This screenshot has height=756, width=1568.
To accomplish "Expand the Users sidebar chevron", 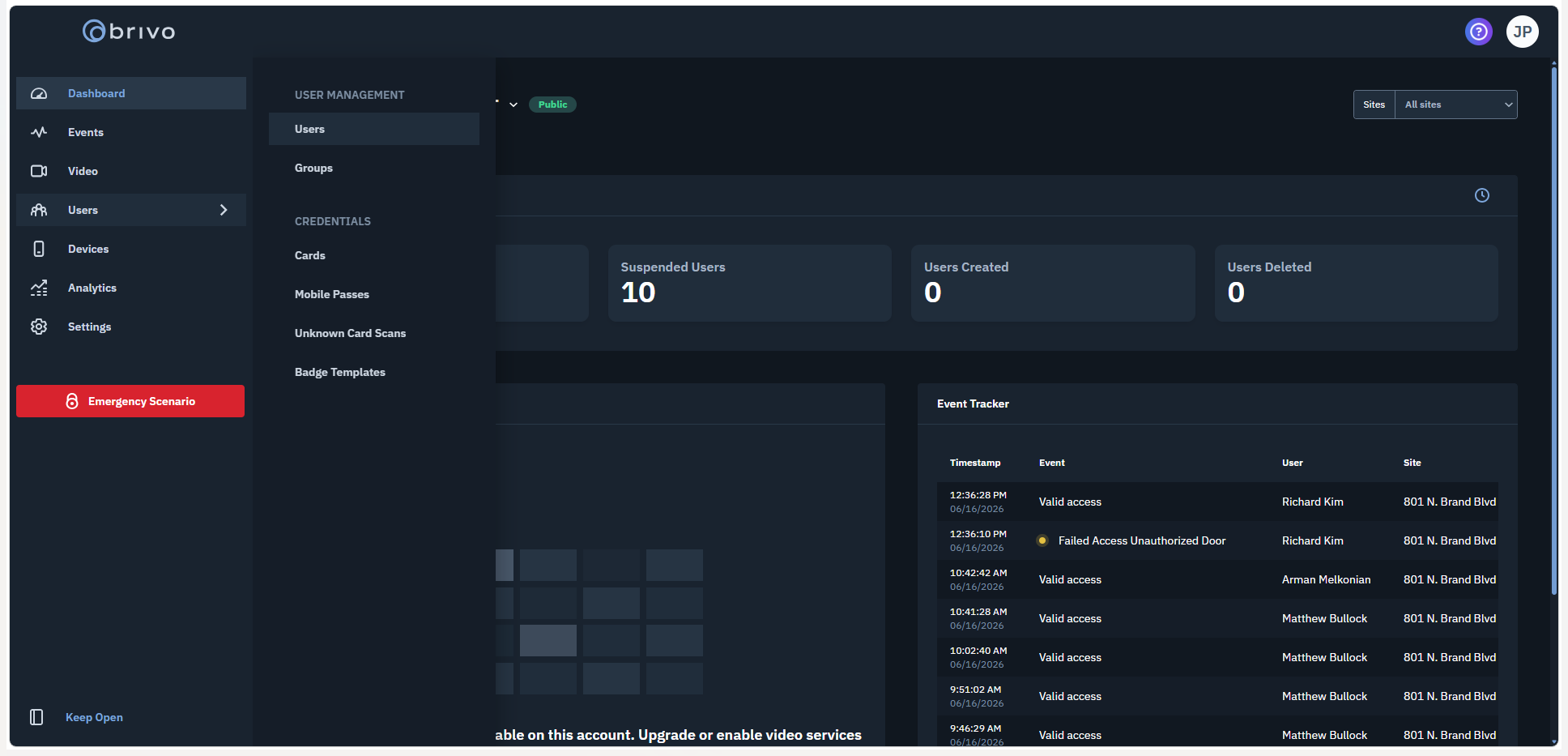I will [x=224, y=210].
